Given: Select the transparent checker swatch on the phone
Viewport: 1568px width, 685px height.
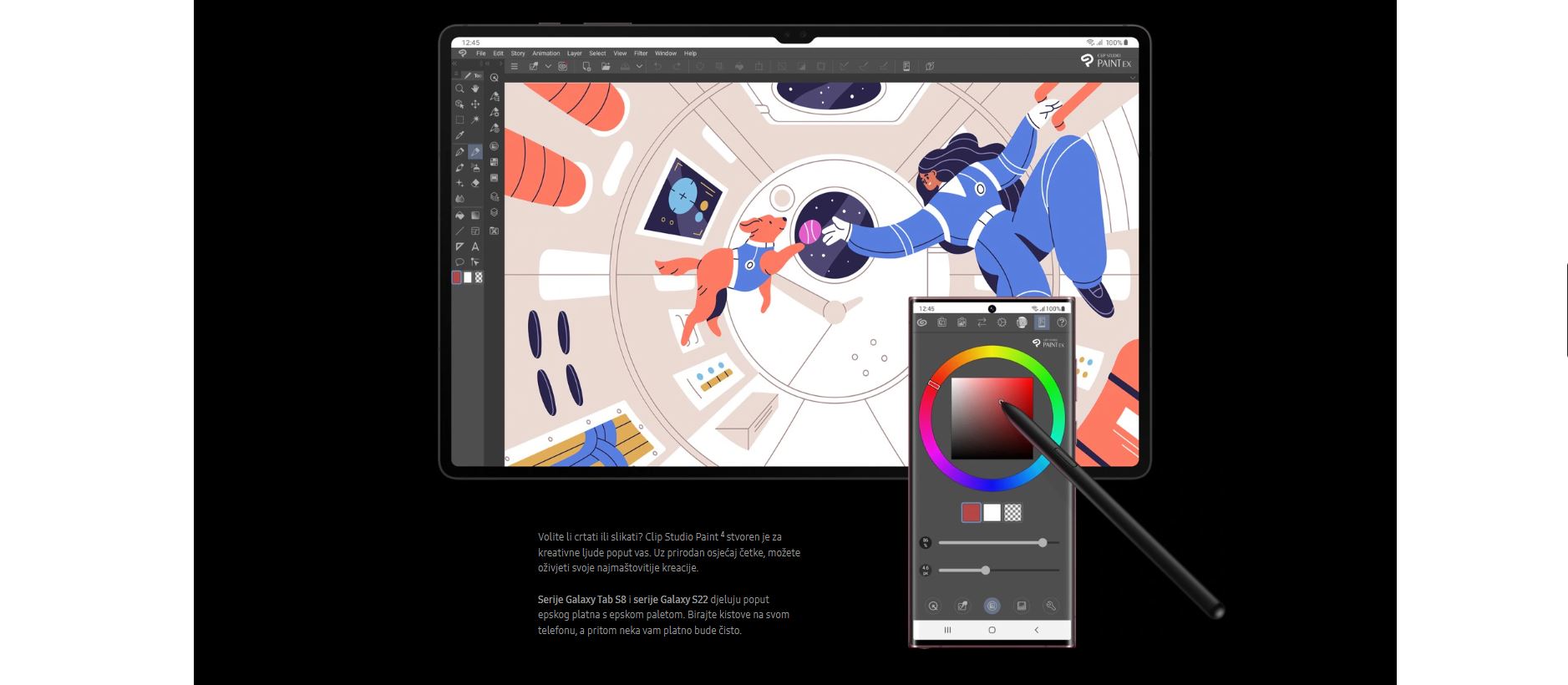Looking at the screenshot, I should point(1012,512).
